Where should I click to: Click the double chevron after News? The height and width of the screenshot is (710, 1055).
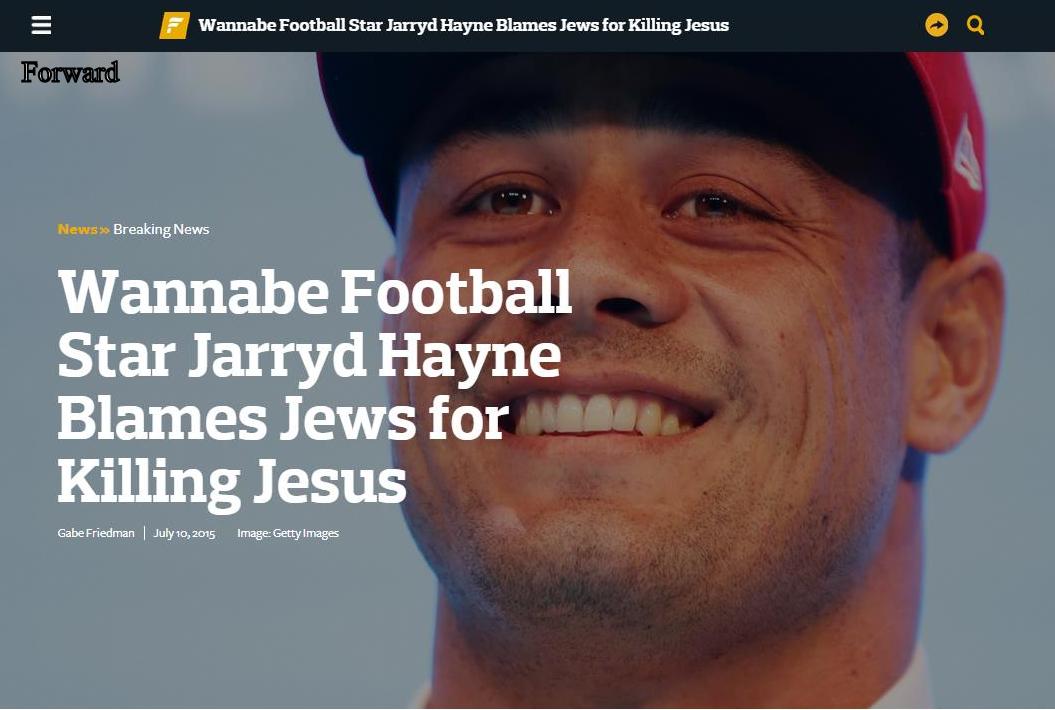point(104,230)
